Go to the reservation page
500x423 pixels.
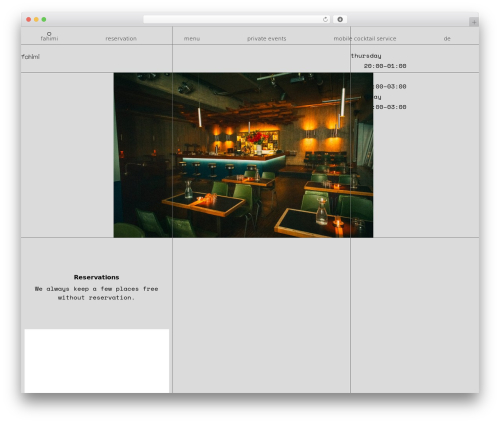121,39
